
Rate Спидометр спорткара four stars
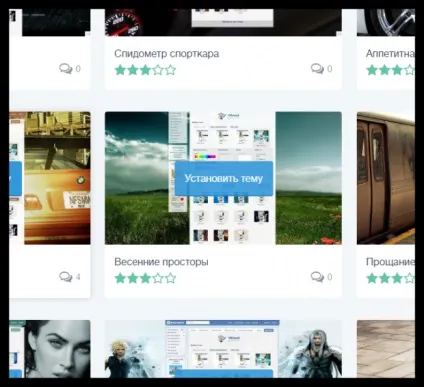158,70
